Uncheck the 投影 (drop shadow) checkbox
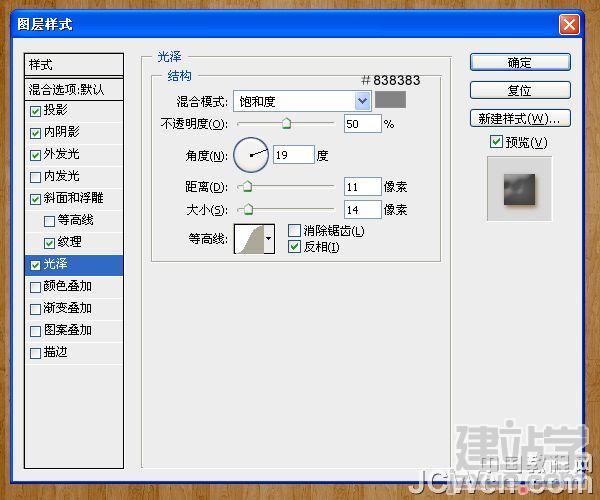600x500 pixels. (35, 111)
